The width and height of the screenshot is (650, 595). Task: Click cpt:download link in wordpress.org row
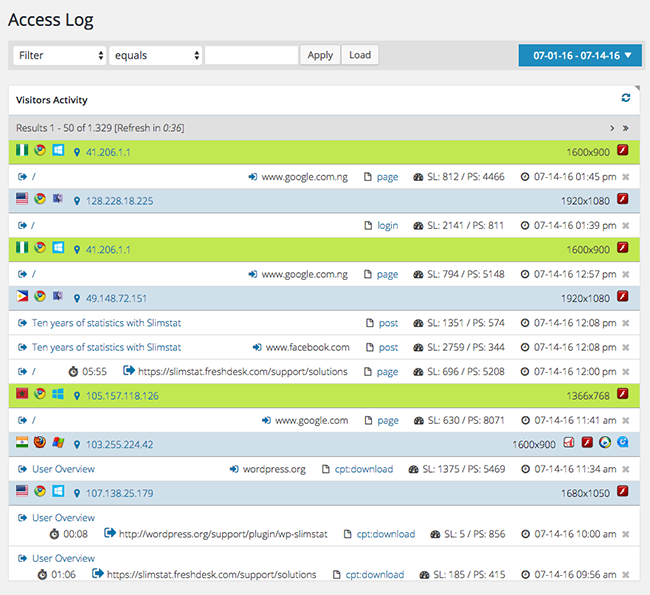364,469
